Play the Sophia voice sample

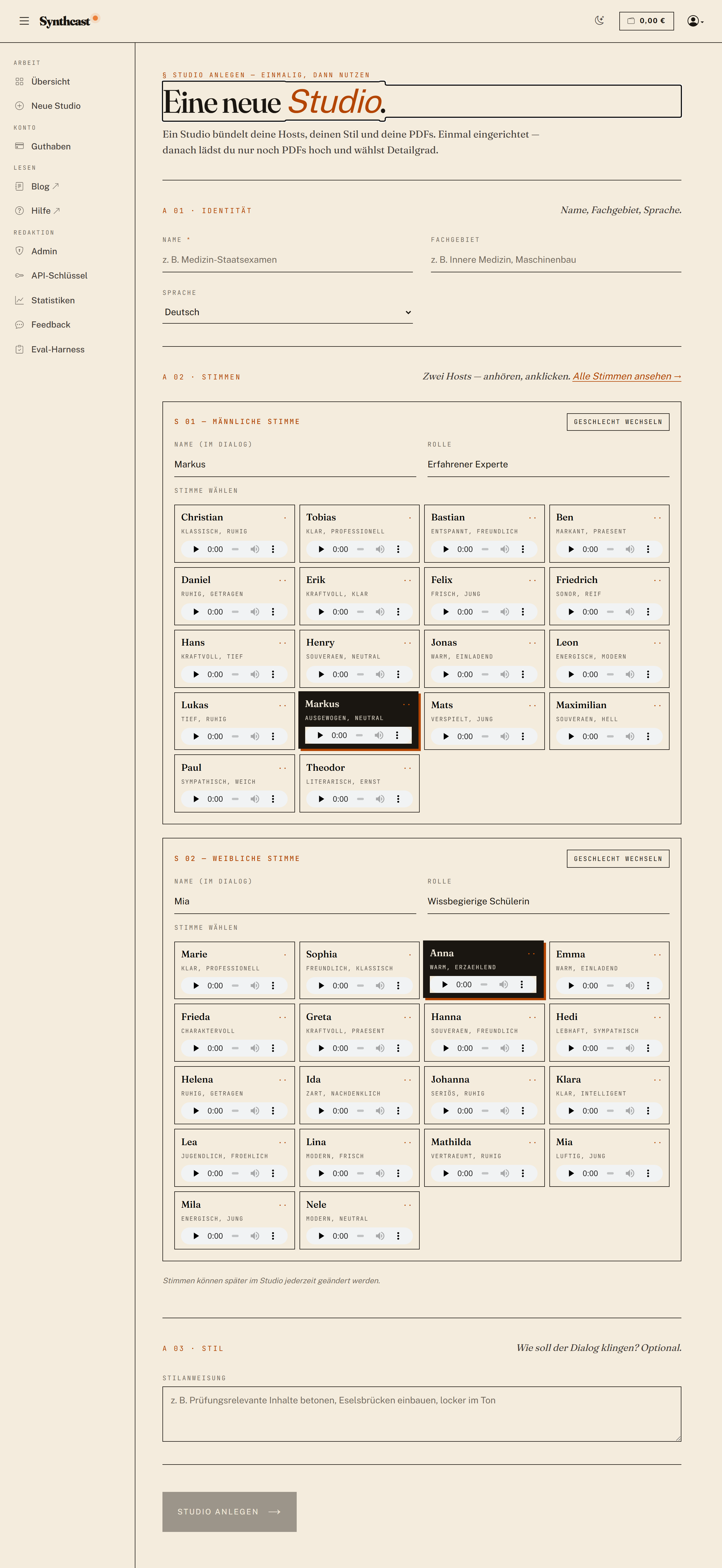322,986
